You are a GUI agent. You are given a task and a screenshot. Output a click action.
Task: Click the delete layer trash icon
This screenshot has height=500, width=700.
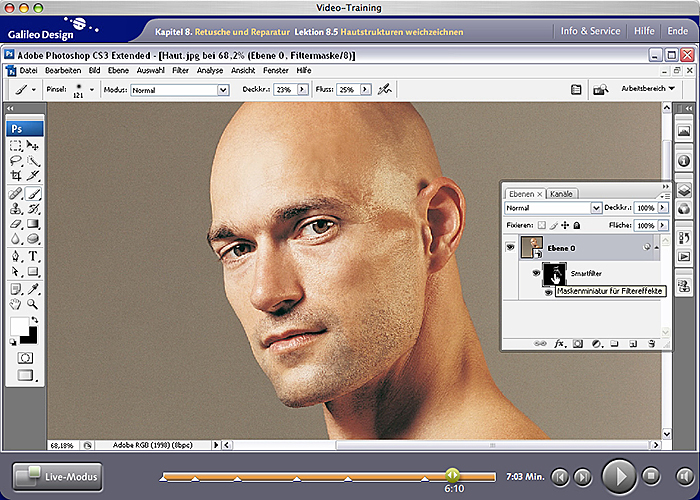pos(651,343)
